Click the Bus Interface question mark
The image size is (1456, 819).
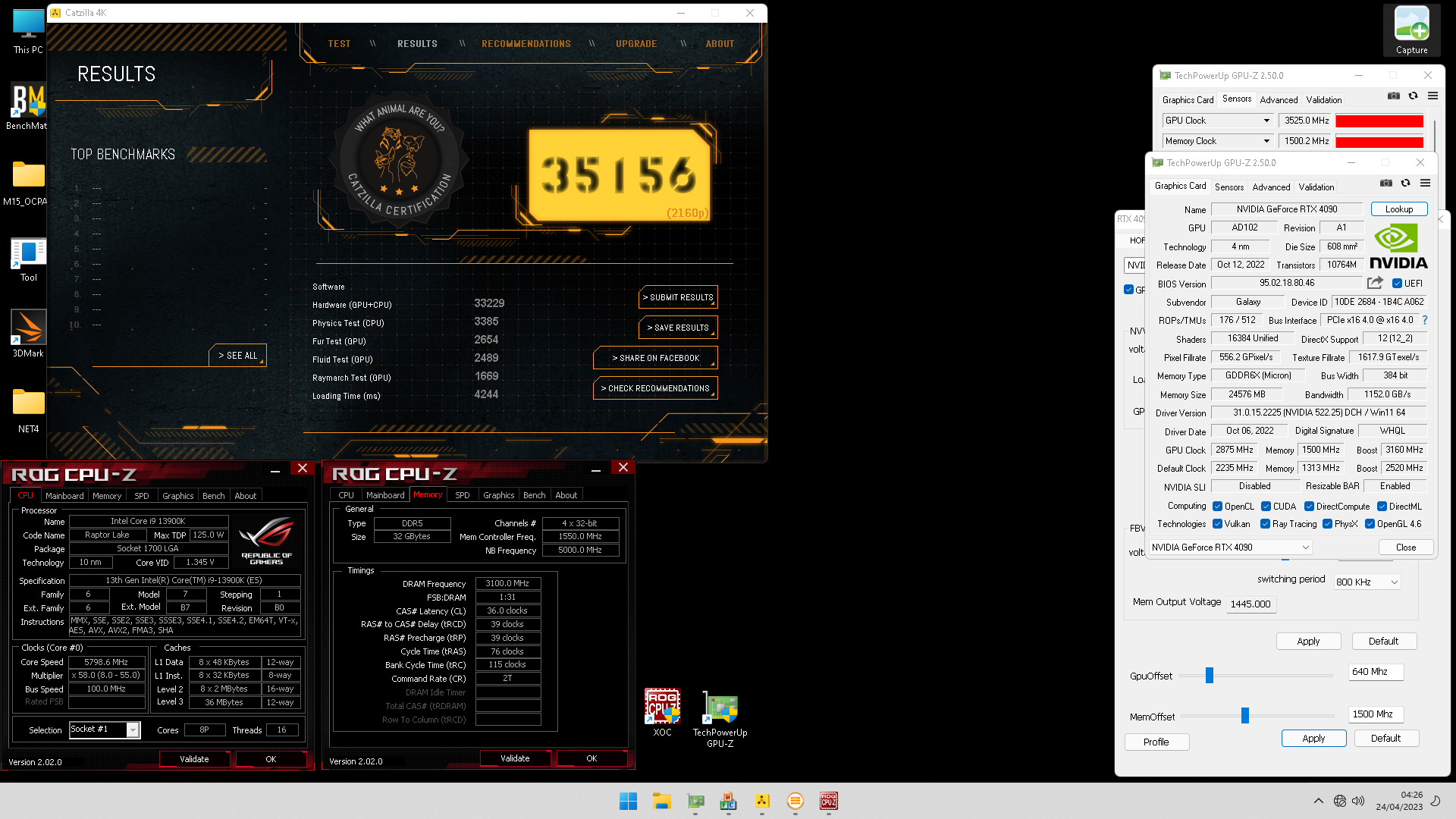tap(1424, 320)
